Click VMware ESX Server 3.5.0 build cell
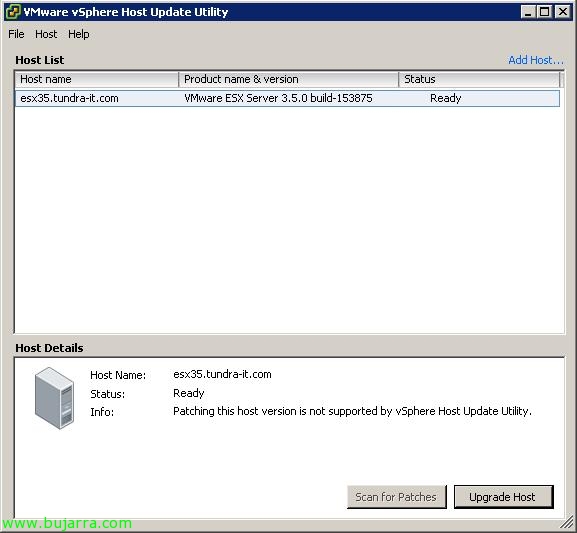577x533 pixels. 278,98
